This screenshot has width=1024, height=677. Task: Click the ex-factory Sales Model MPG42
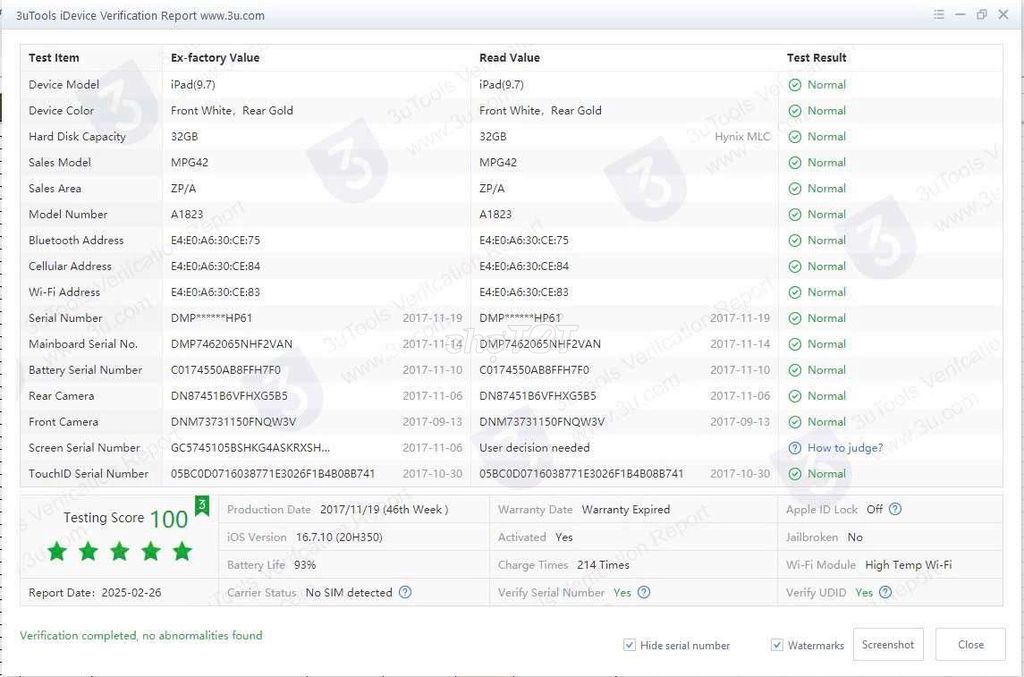tap(189, 163)
